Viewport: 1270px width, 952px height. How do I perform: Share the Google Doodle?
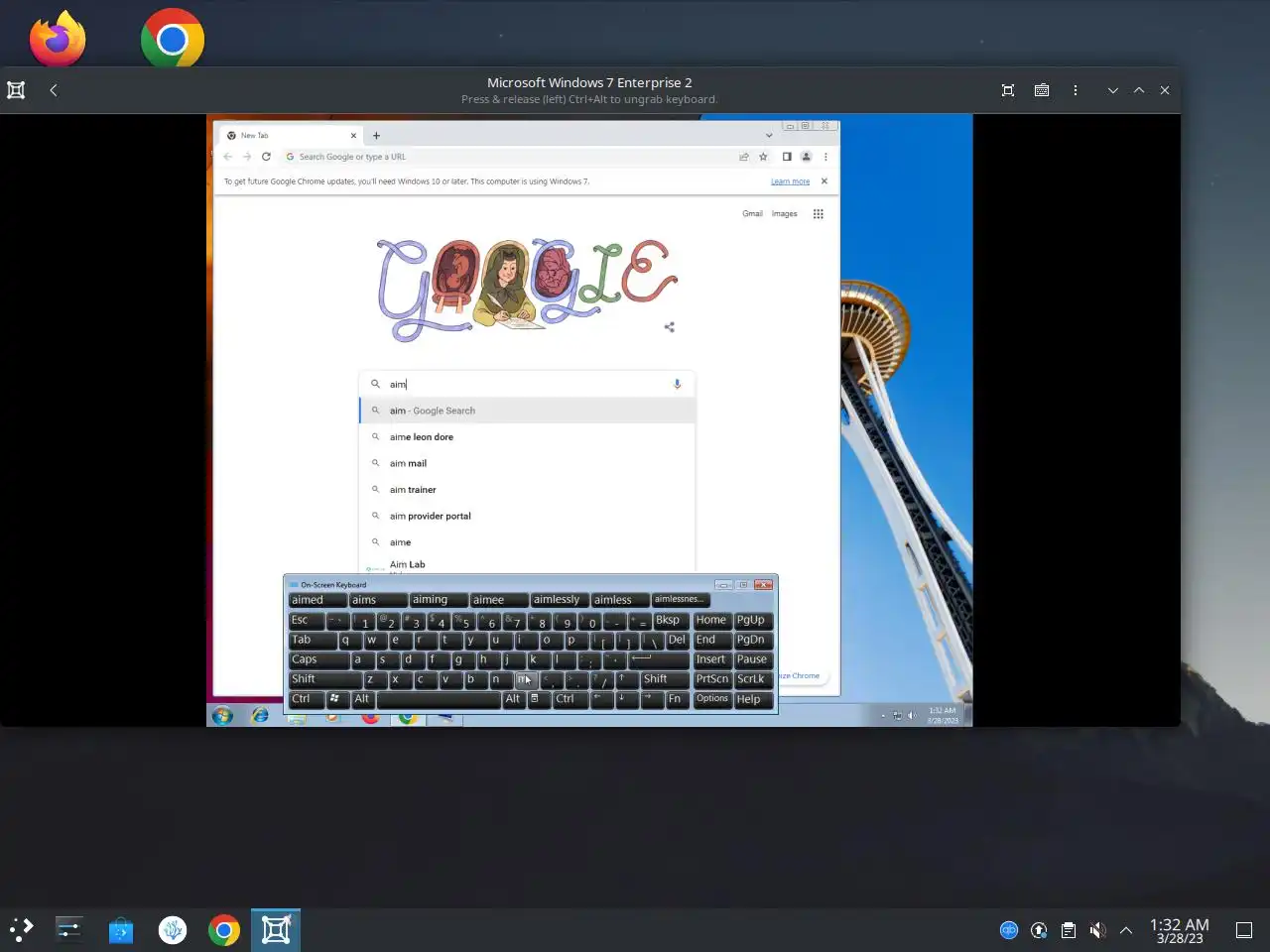click(670, 327)
